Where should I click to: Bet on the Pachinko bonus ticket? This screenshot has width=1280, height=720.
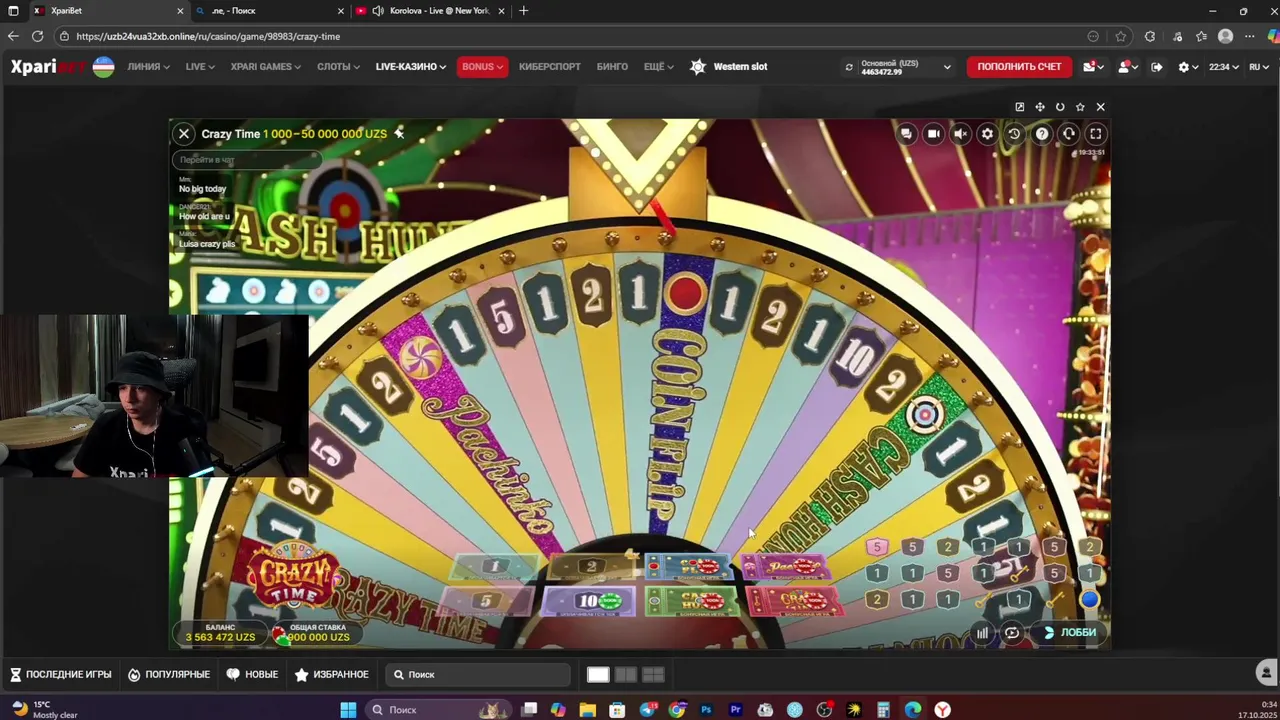(786, 567)
